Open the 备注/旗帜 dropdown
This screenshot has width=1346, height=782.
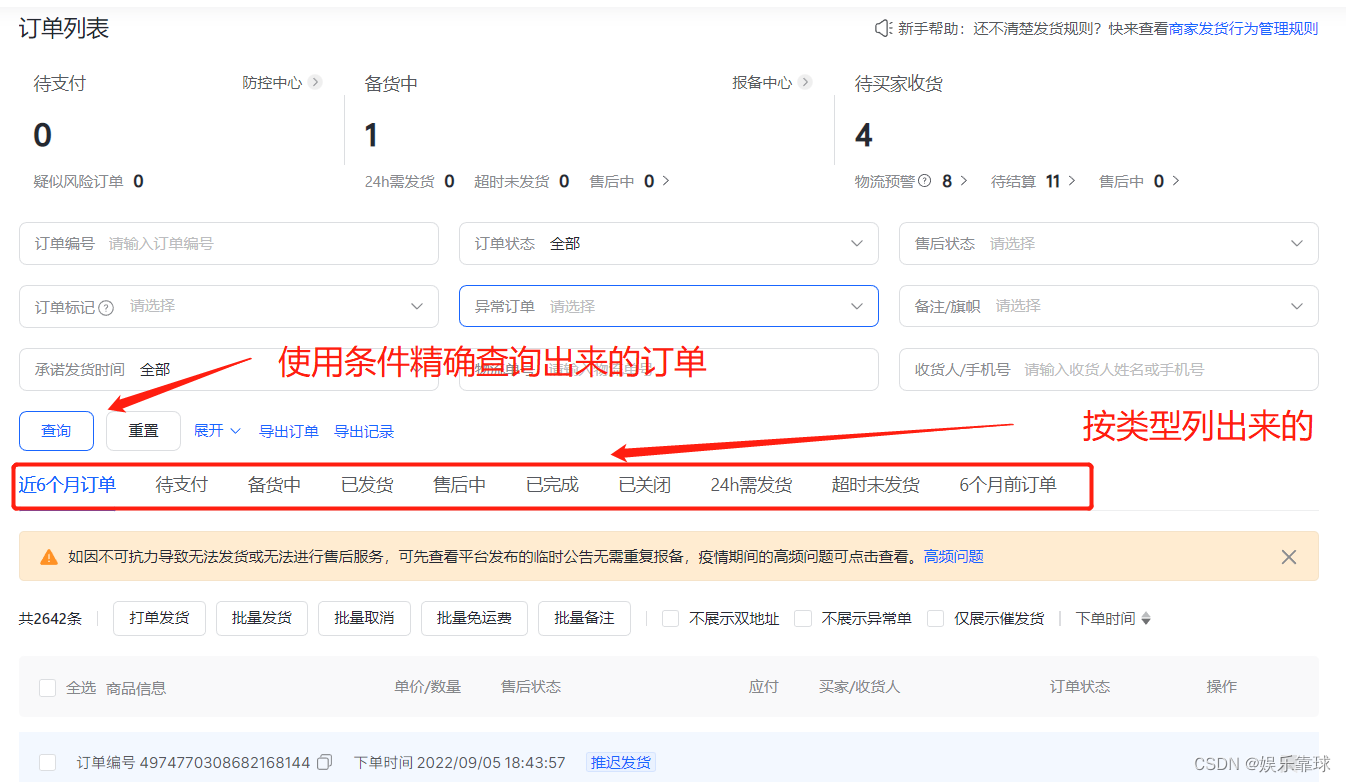tap(1109, 306)
